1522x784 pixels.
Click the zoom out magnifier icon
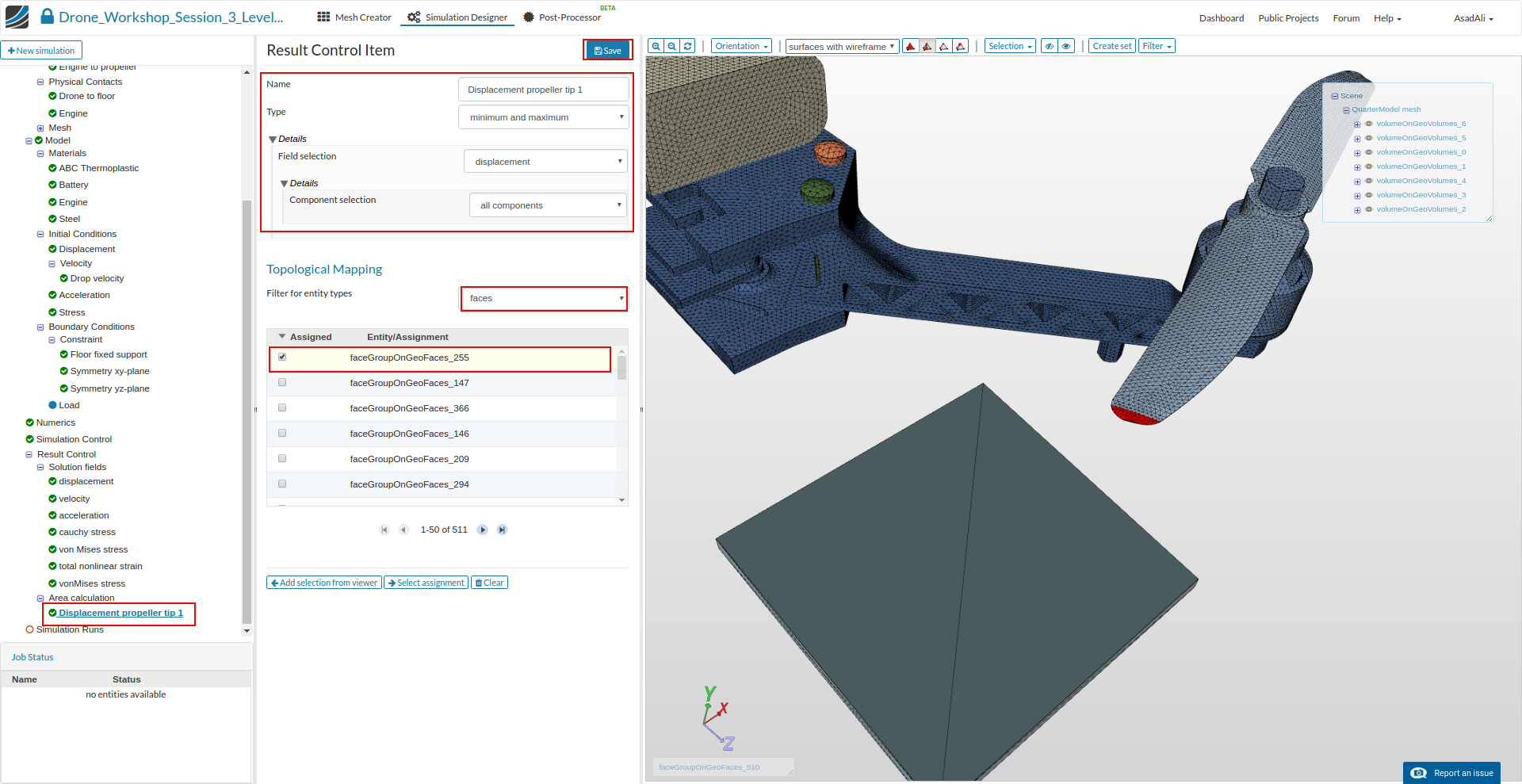672,46
